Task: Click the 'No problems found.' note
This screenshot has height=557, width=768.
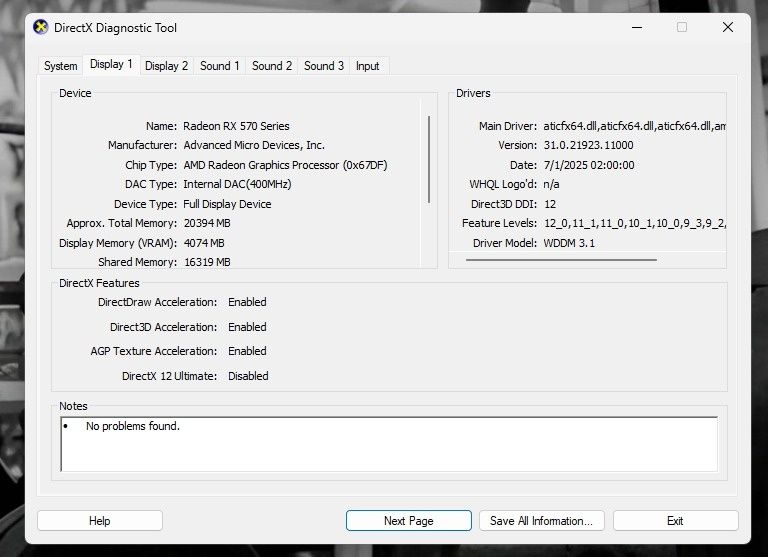Action: [133, 426]
